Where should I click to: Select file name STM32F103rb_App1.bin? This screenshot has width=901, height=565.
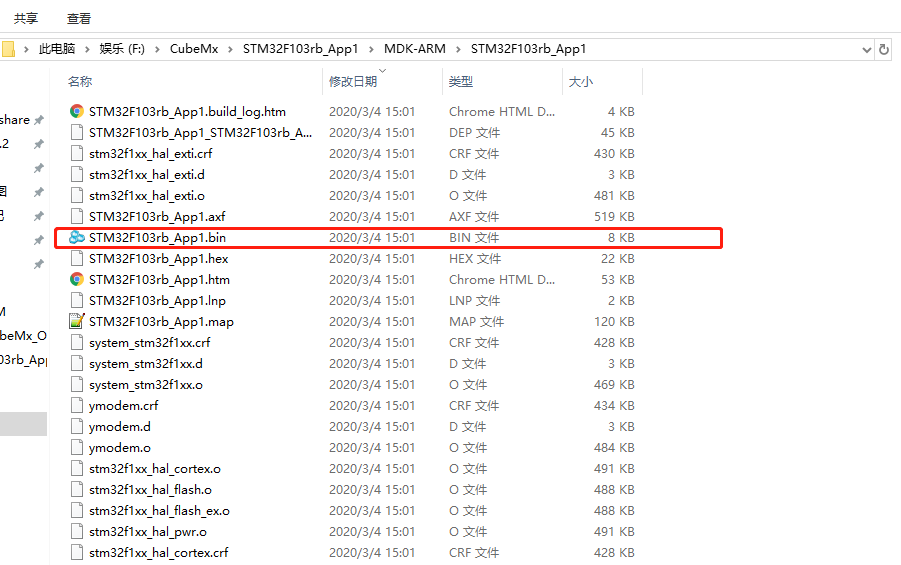(x=157, y=237)
